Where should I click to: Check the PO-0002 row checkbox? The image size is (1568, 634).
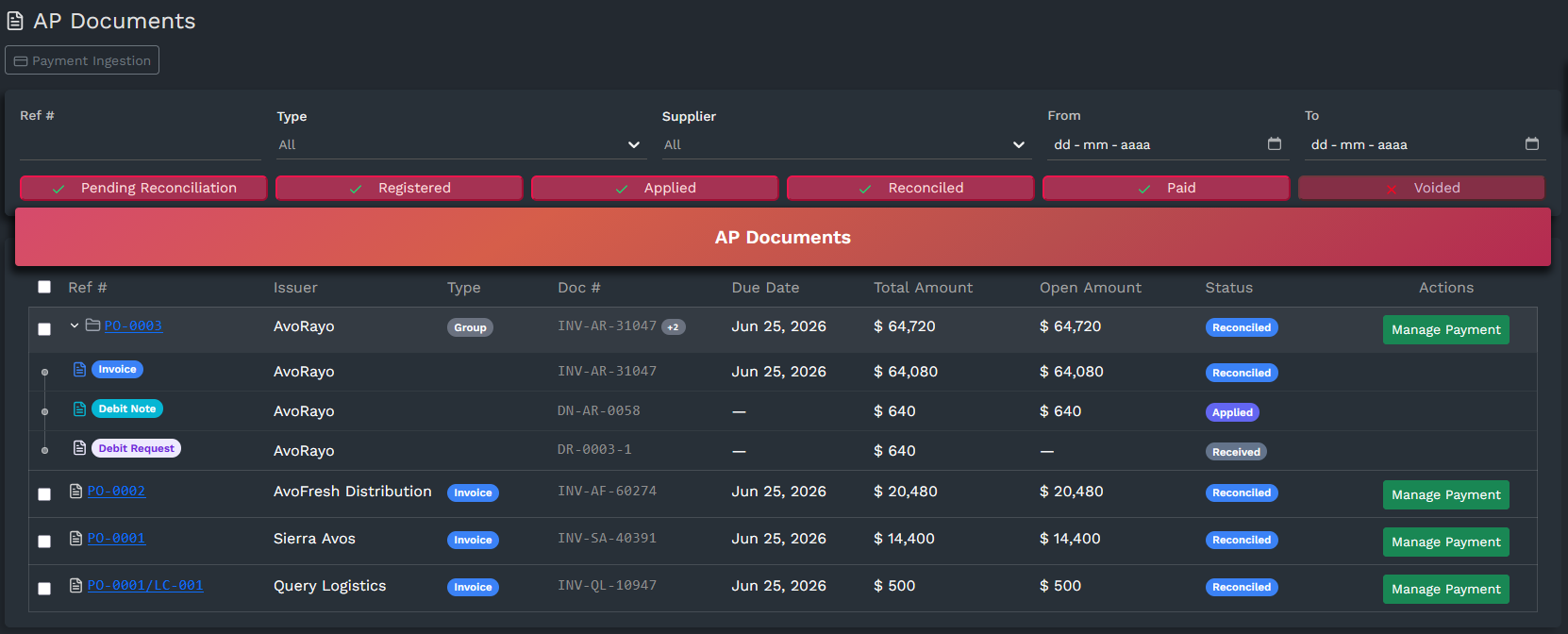pos(44,494)
